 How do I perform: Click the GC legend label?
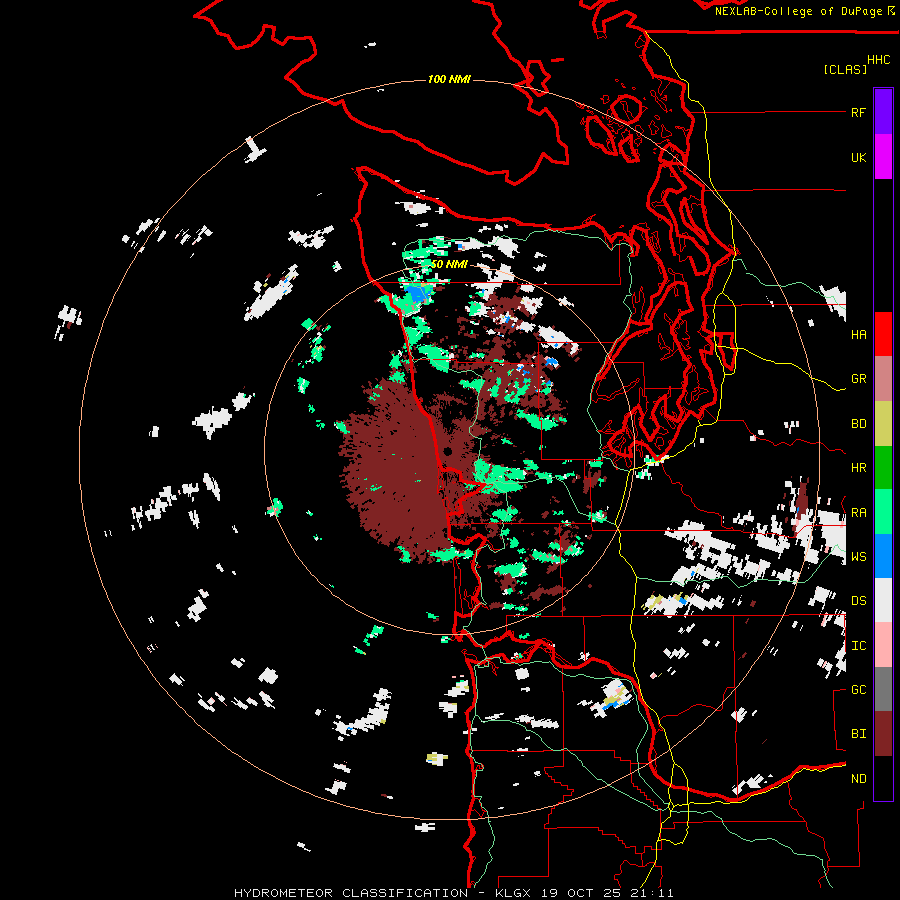tap(858, 690)
